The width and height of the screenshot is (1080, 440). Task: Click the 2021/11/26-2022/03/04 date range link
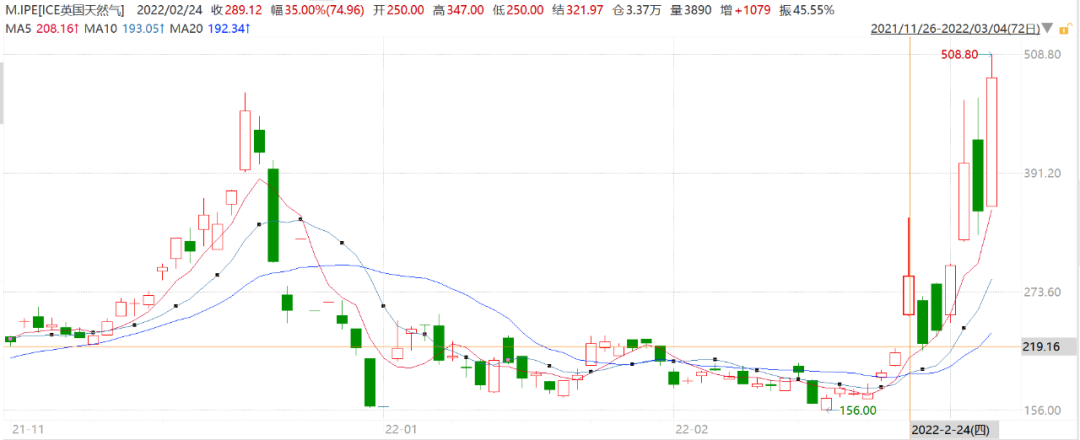954,30
